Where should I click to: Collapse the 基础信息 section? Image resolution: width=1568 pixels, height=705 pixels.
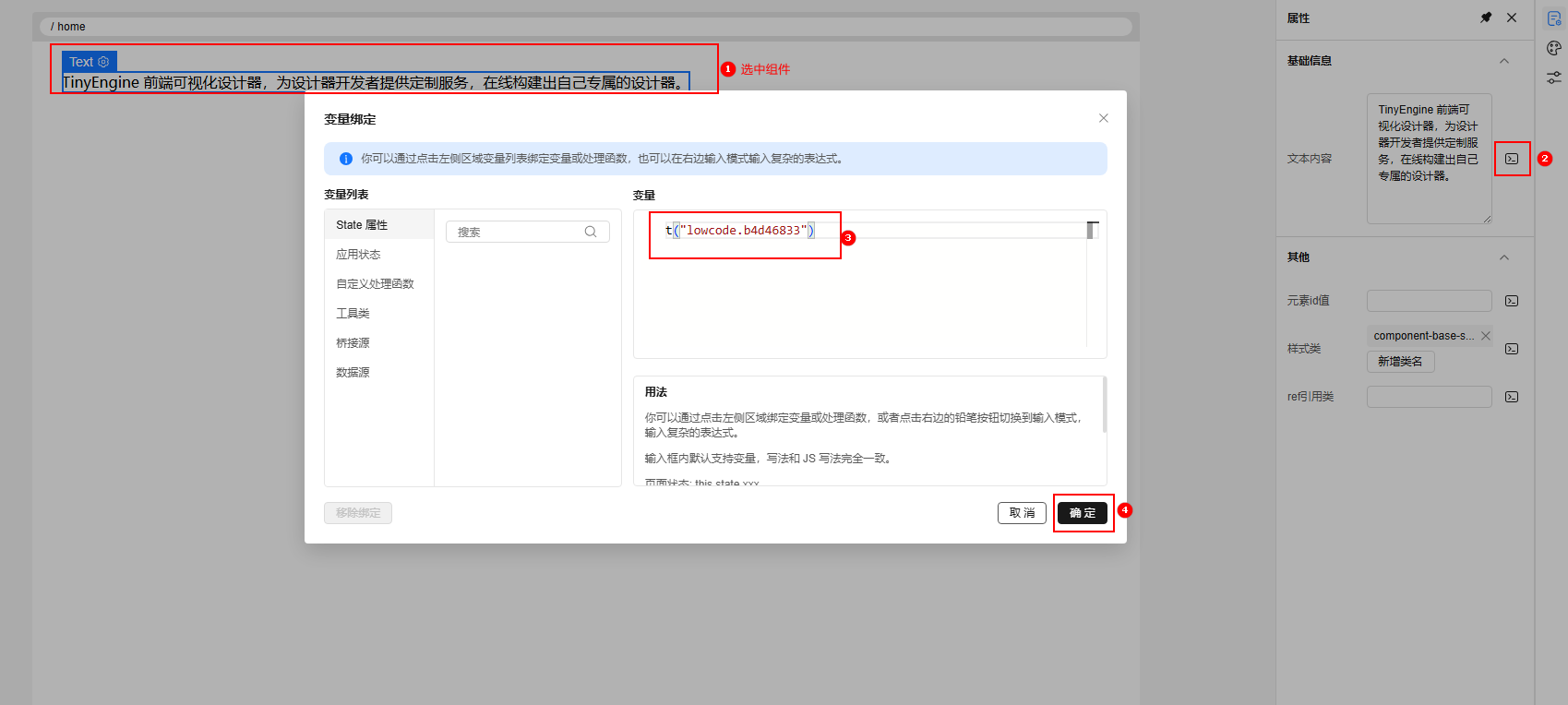click(x=1504, y=61)
